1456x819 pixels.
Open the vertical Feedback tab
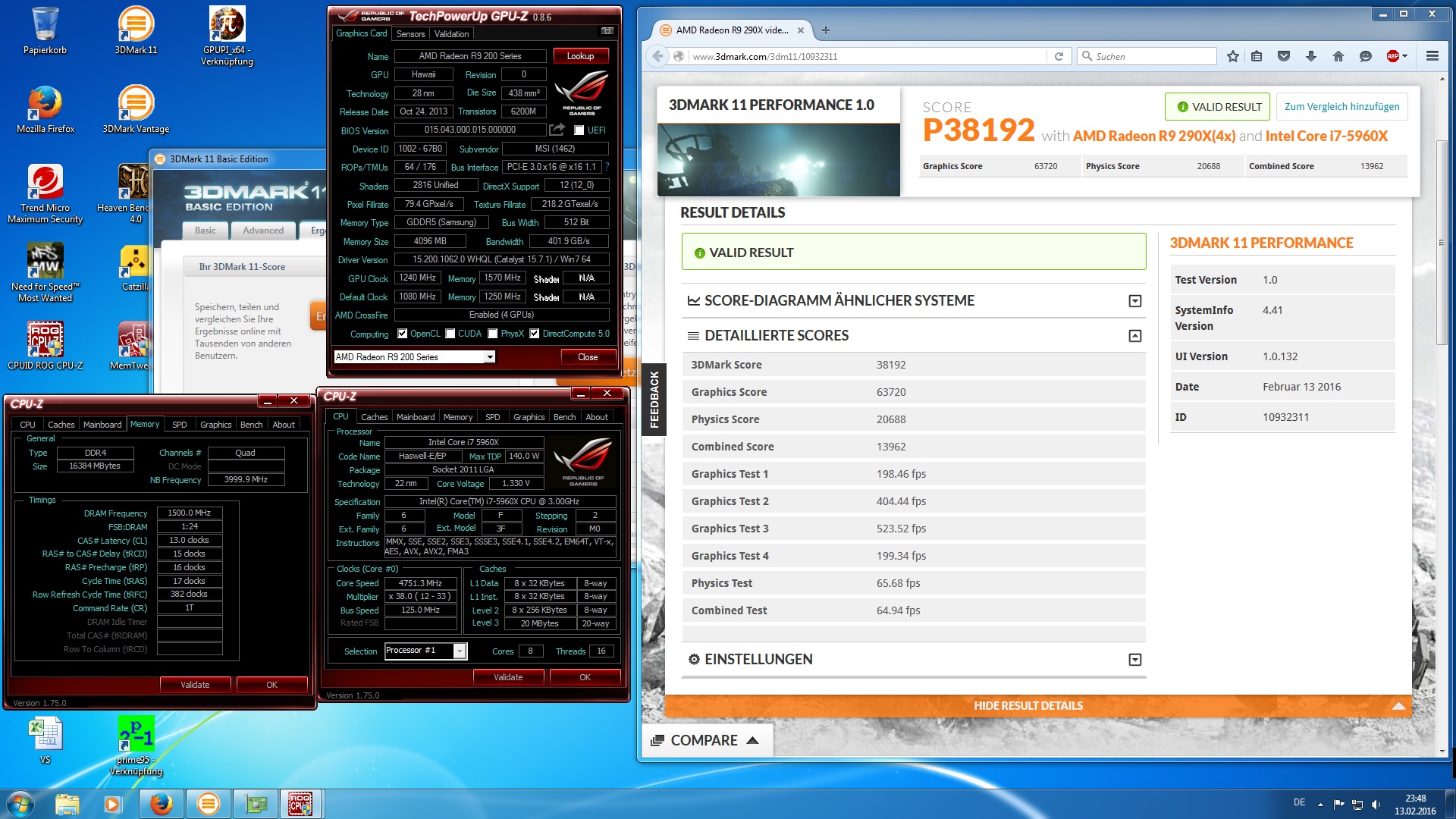[654, 400]
